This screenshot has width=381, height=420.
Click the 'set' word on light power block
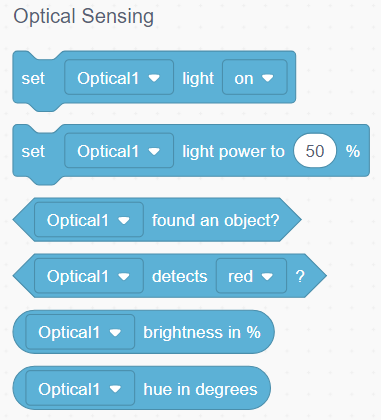click(x=33, y=151)
